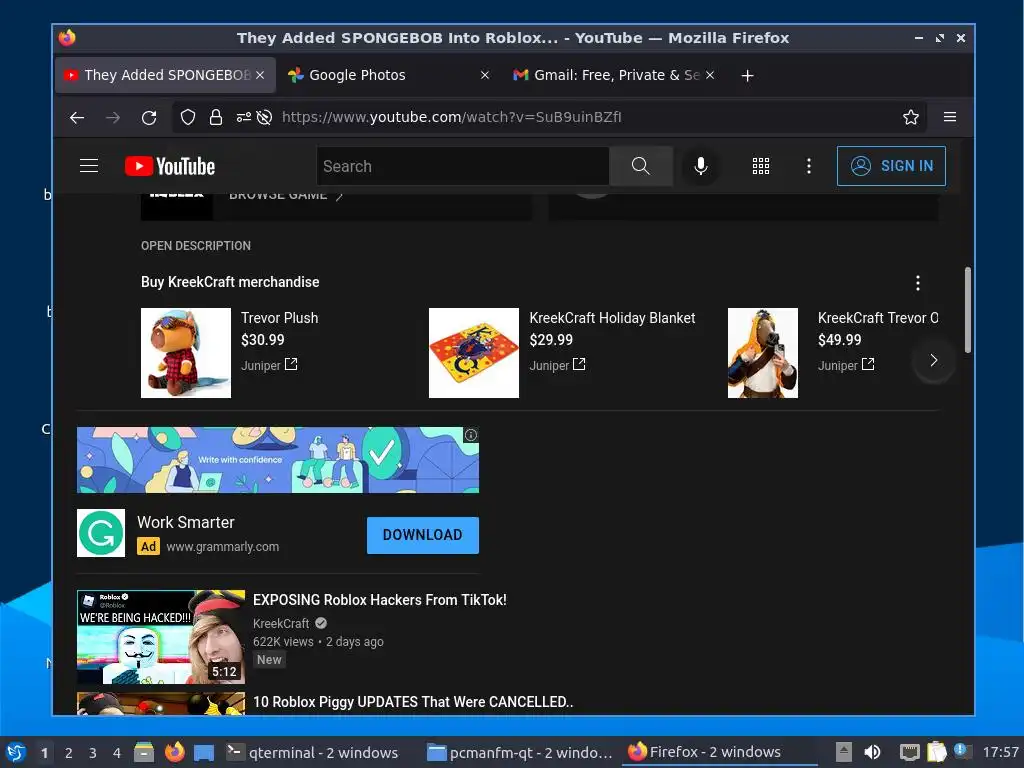
Task: Click KreekCraft Holiday Blanket product title
Action: (x=612, y=318)
